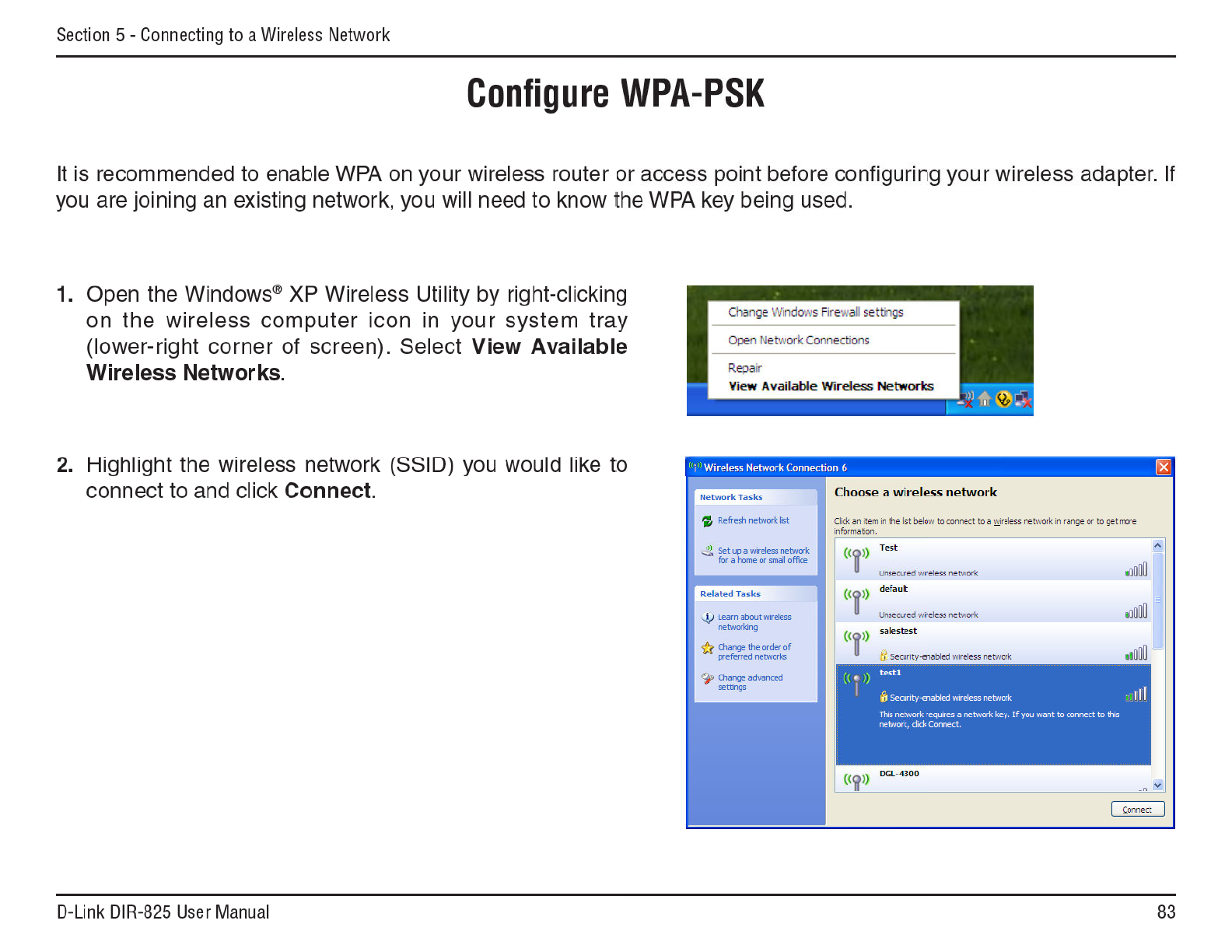Select the DGL-4300 network name
The image size is (1232, 952).
899,773
